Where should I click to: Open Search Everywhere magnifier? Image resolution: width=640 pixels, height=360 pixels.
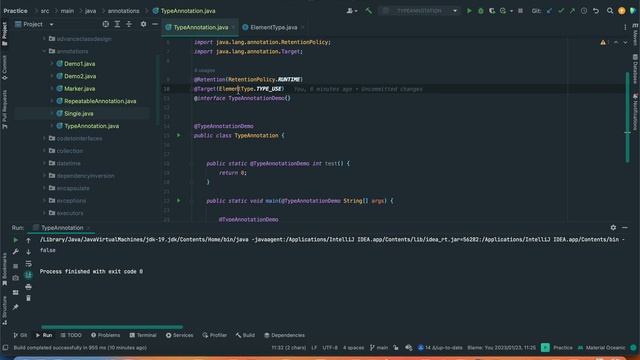point(610,11)
